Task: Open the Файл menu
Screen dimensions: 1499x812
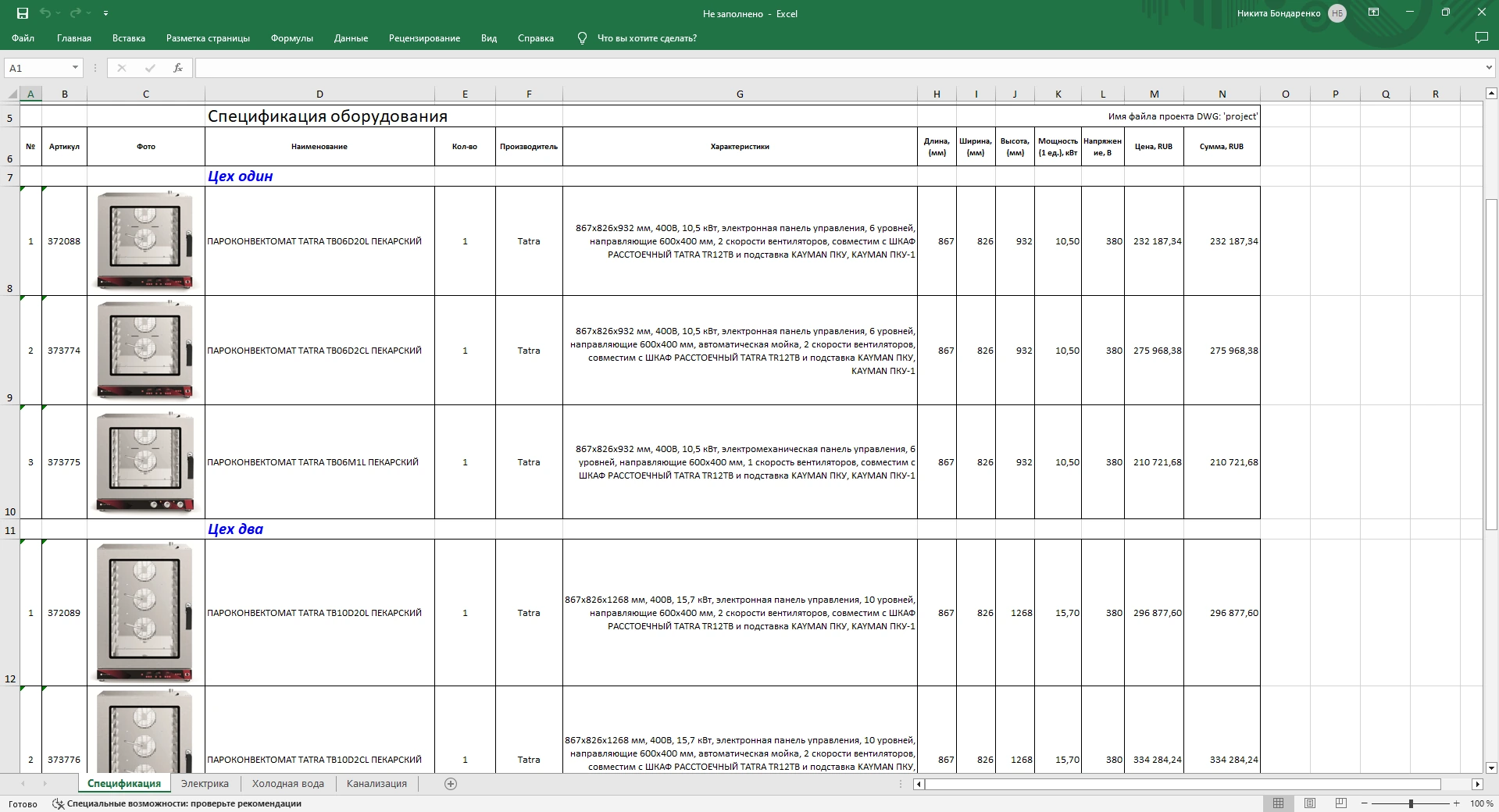Action: (x=23, y=38)
